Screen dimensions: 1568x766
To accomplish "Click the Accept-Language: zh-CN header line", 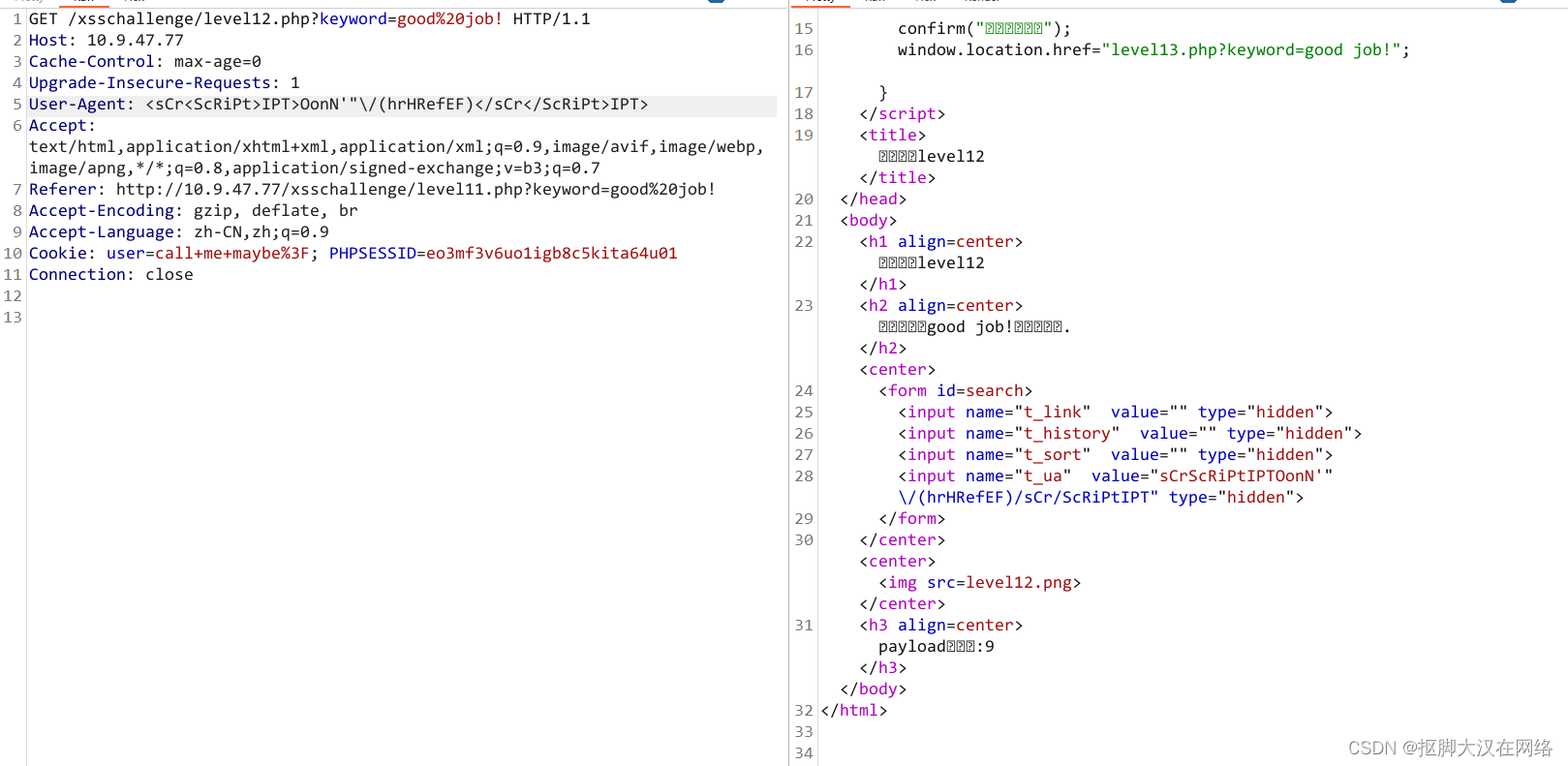I will tap(178, 232).
